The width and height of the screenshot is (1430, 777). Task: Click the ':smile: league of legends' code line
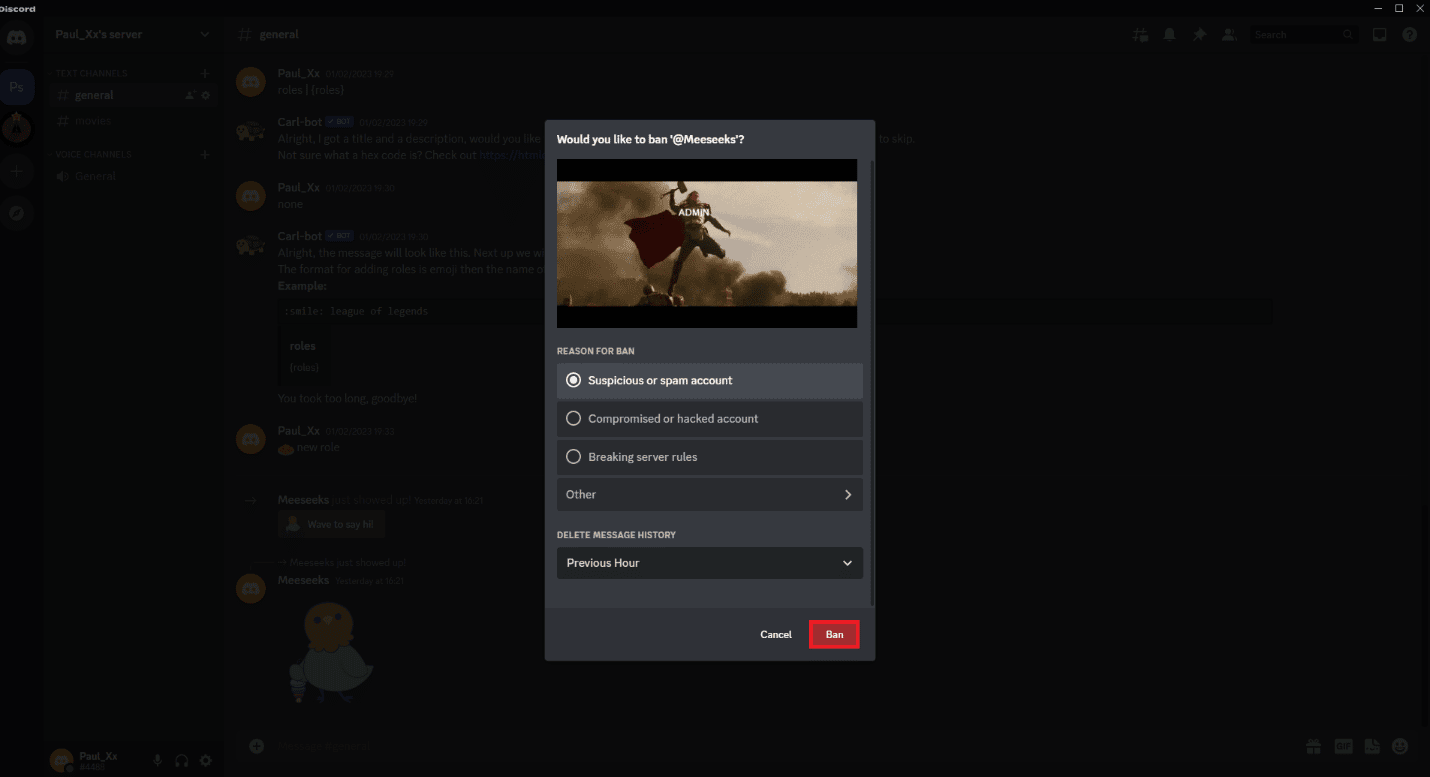point(356,311)
